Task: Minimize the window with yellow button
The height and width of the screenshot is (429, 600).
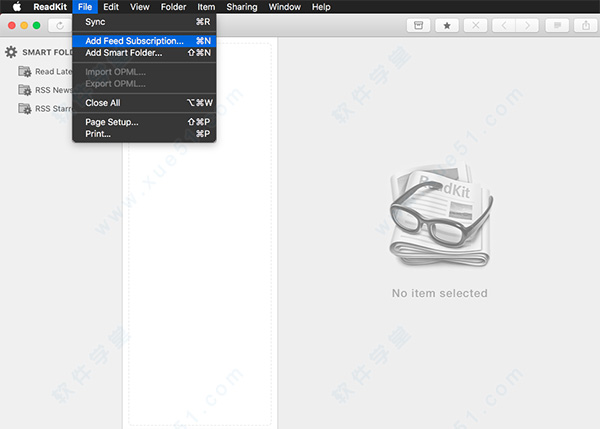Action: tap(24, 25)
